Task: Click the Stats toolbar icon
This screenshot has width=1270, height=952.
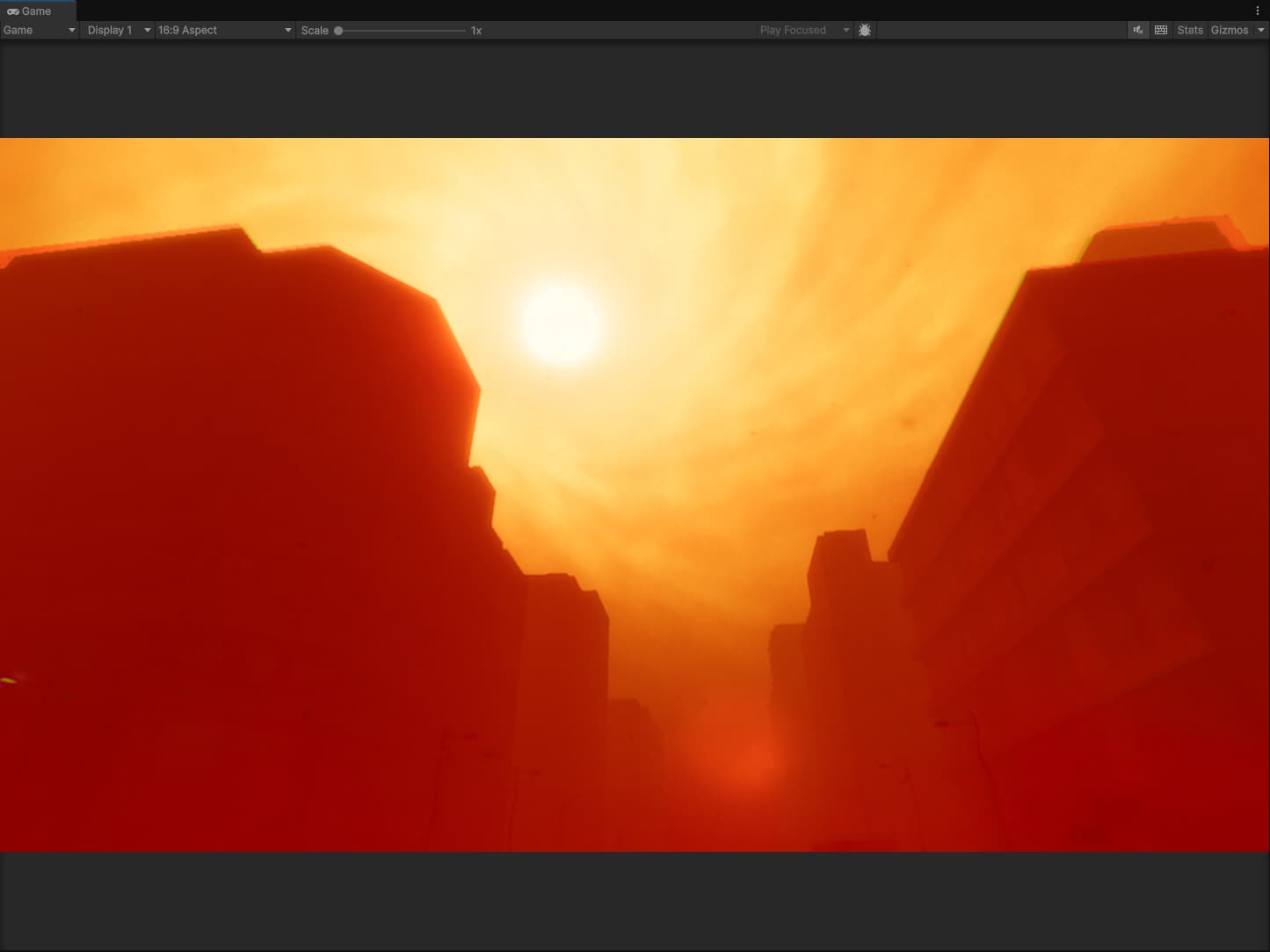Action: pos(1189,30)
